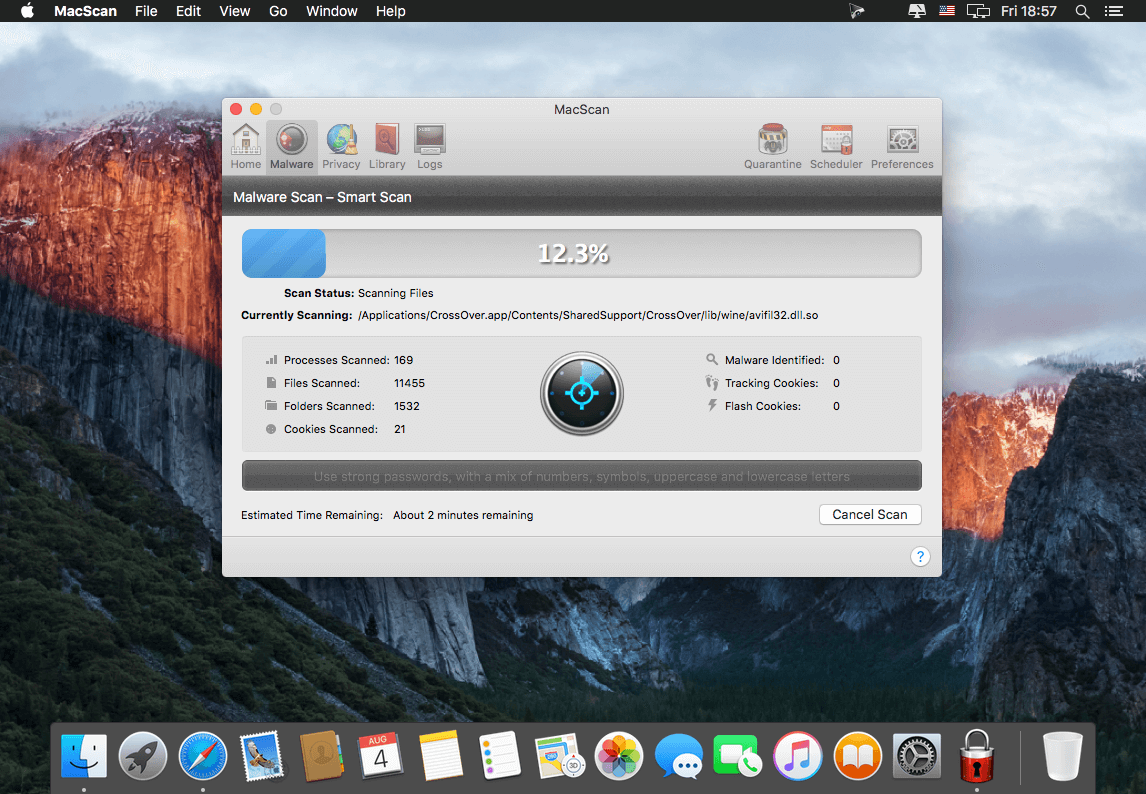
Task: Open Calendar from the Dock
Action: point(380,756)
